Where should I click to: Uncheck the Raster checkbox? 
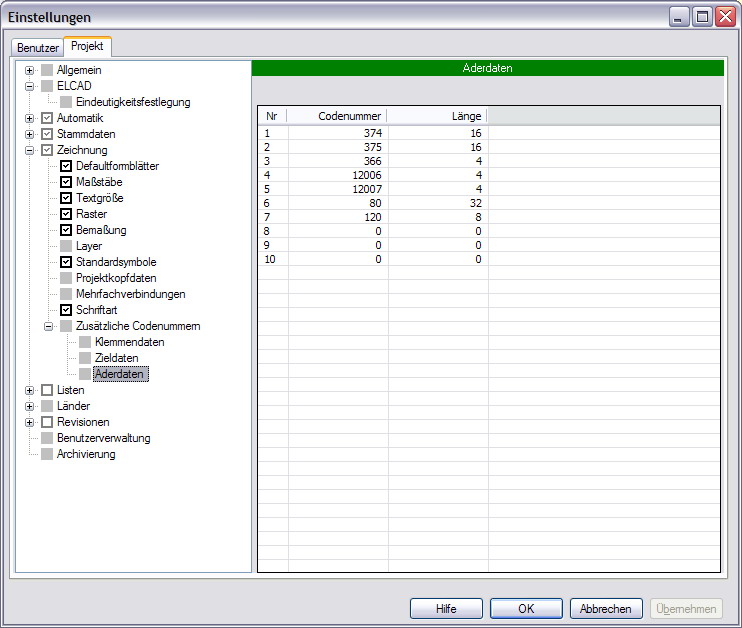coord(66,214)
